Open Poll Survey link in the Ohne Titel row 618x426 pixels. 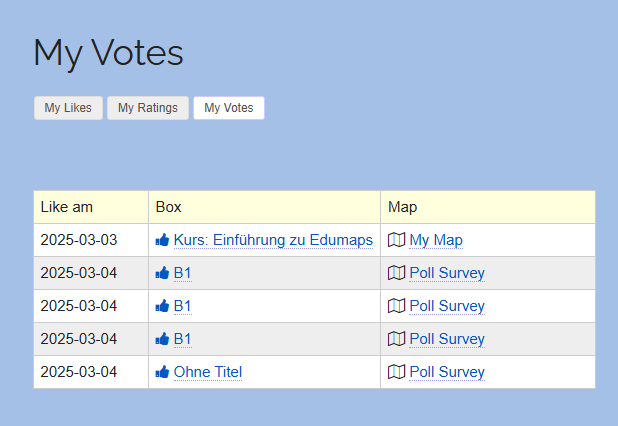pyautogui.click(x=447, y=372)
